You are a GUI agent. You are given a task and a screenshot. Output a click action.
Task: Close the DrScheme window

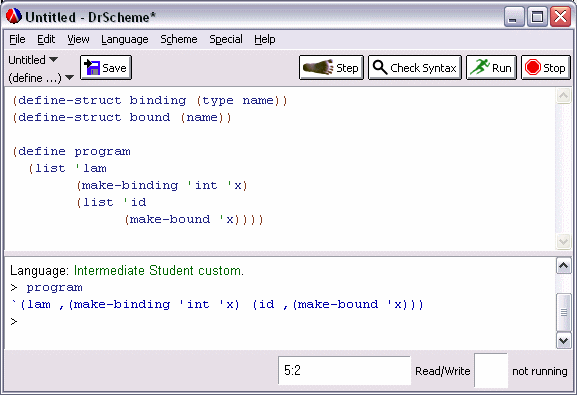[x=560, y=17]
